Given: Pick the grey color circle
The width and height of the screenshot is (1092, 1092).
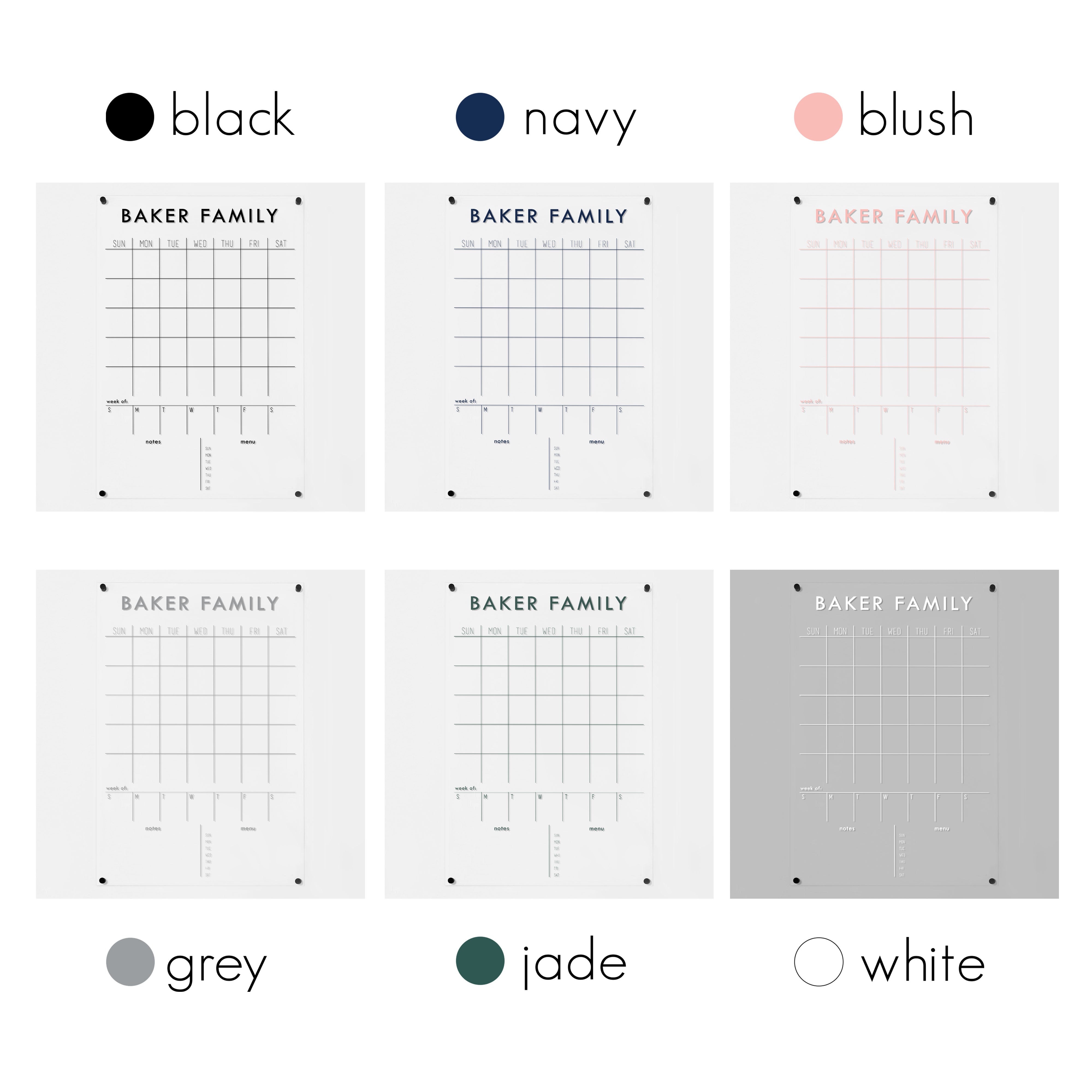Looking at the screenshot, I should coord(130,962).
